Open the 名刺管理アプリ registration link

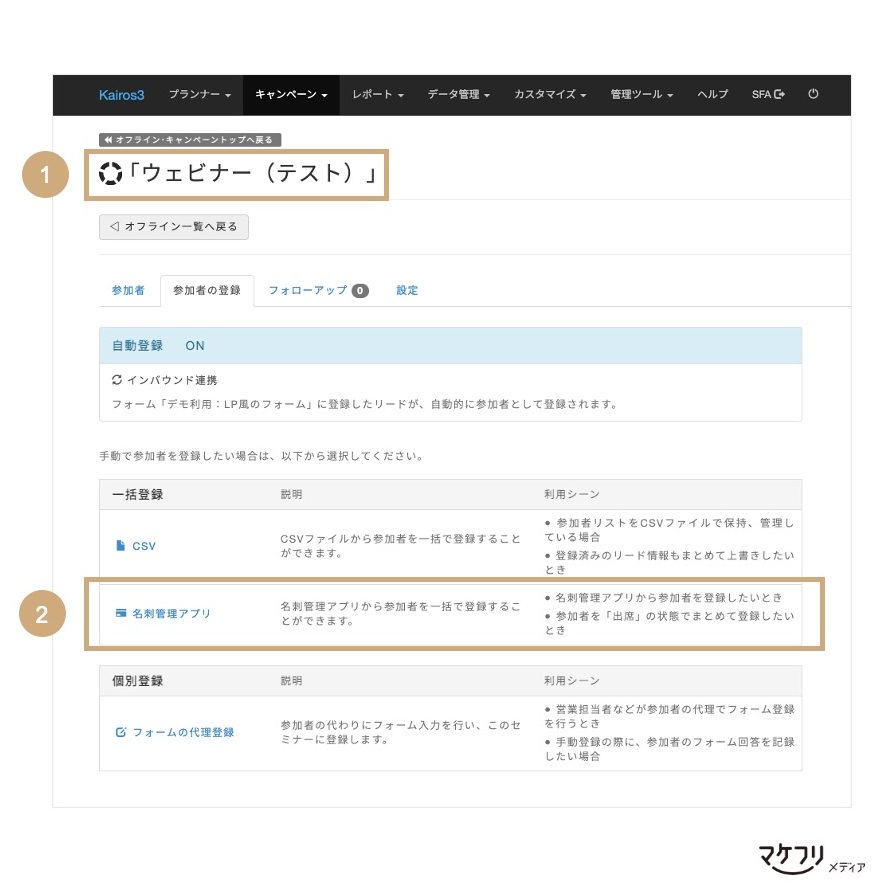tap(172, 614)
